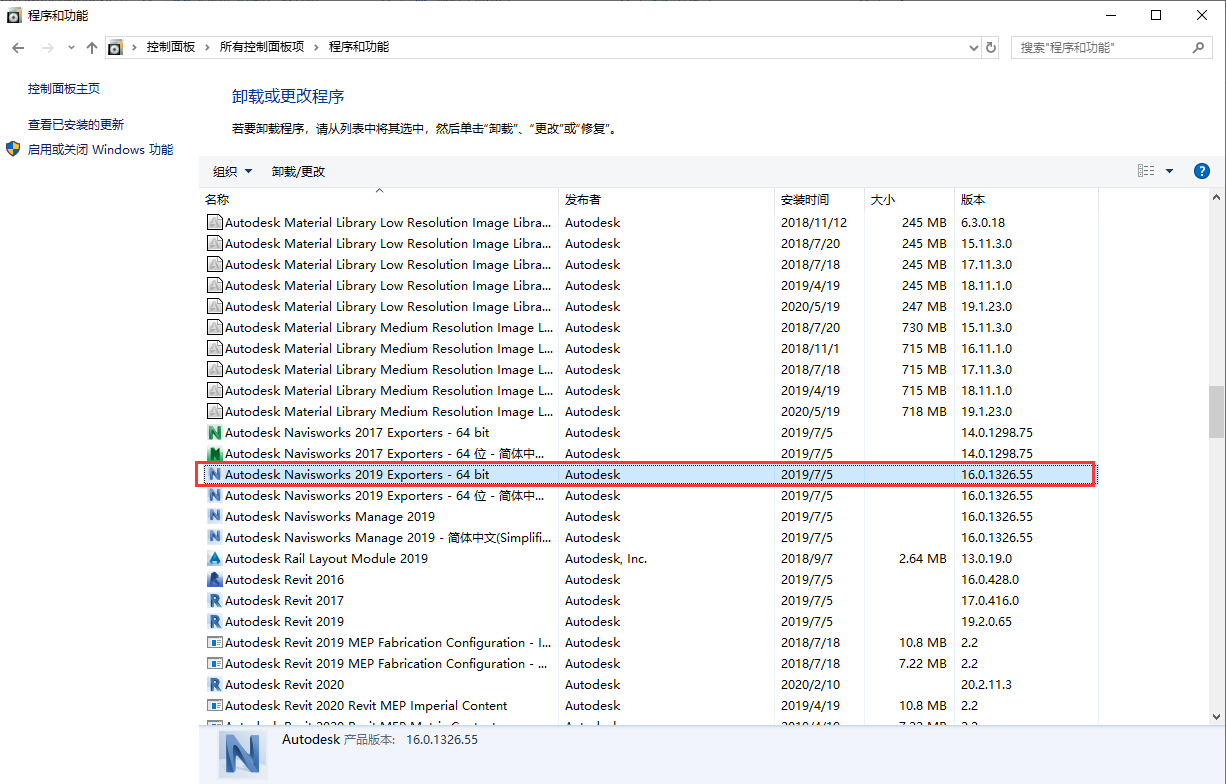Open the help question mark button
The width and height of the screenshot is (1226, 784).
(1202, 171)
